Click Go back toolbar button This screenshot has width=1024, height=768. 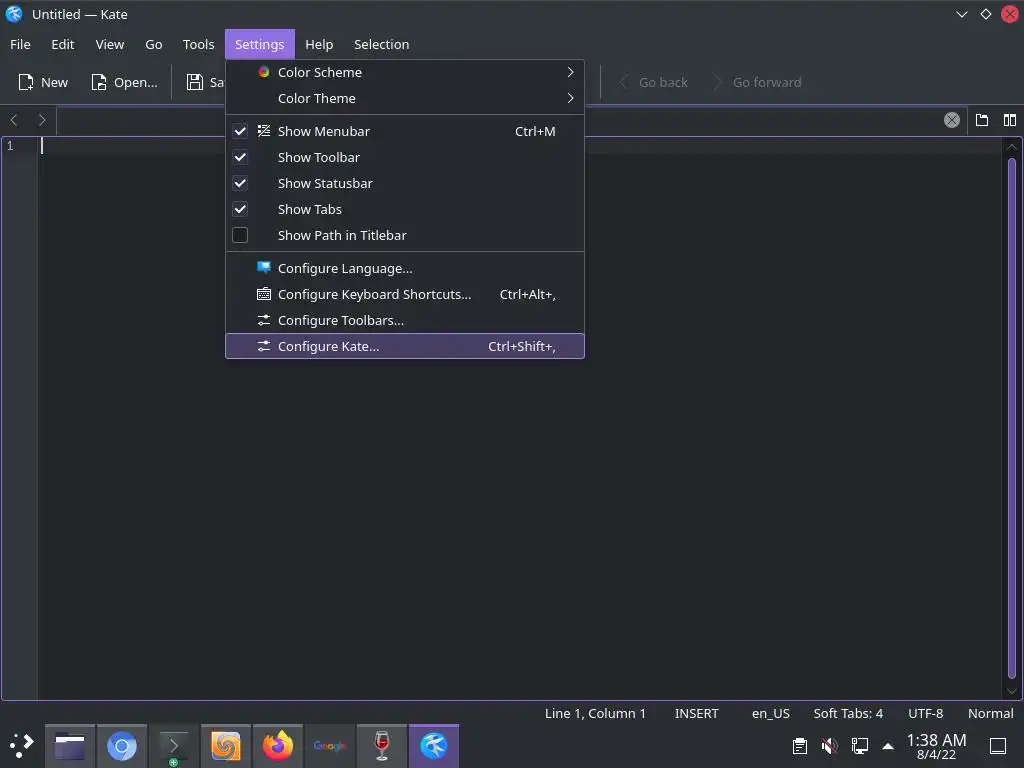pyautogui.click(x=654, y=82)
